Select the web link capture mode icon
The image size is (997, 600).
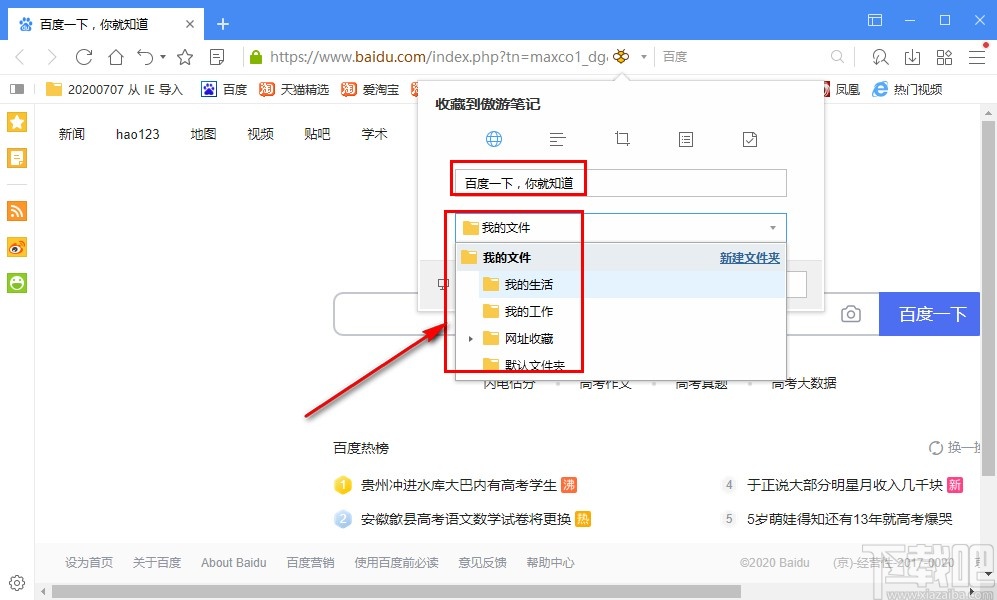pyautogui.click(x=494, y=139)
